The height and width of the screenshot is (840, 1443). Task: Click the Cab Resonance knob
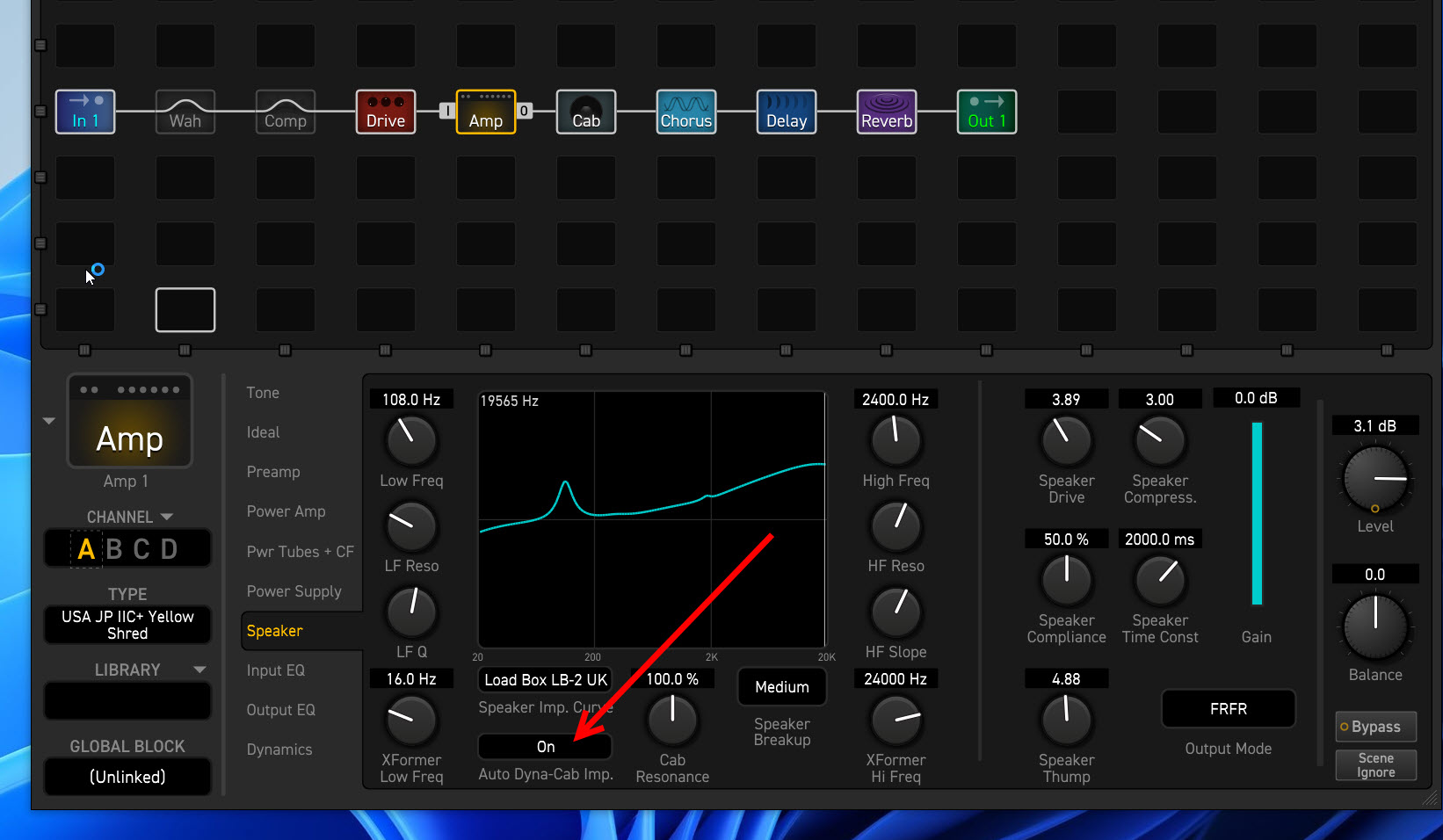tap(672, 721)
